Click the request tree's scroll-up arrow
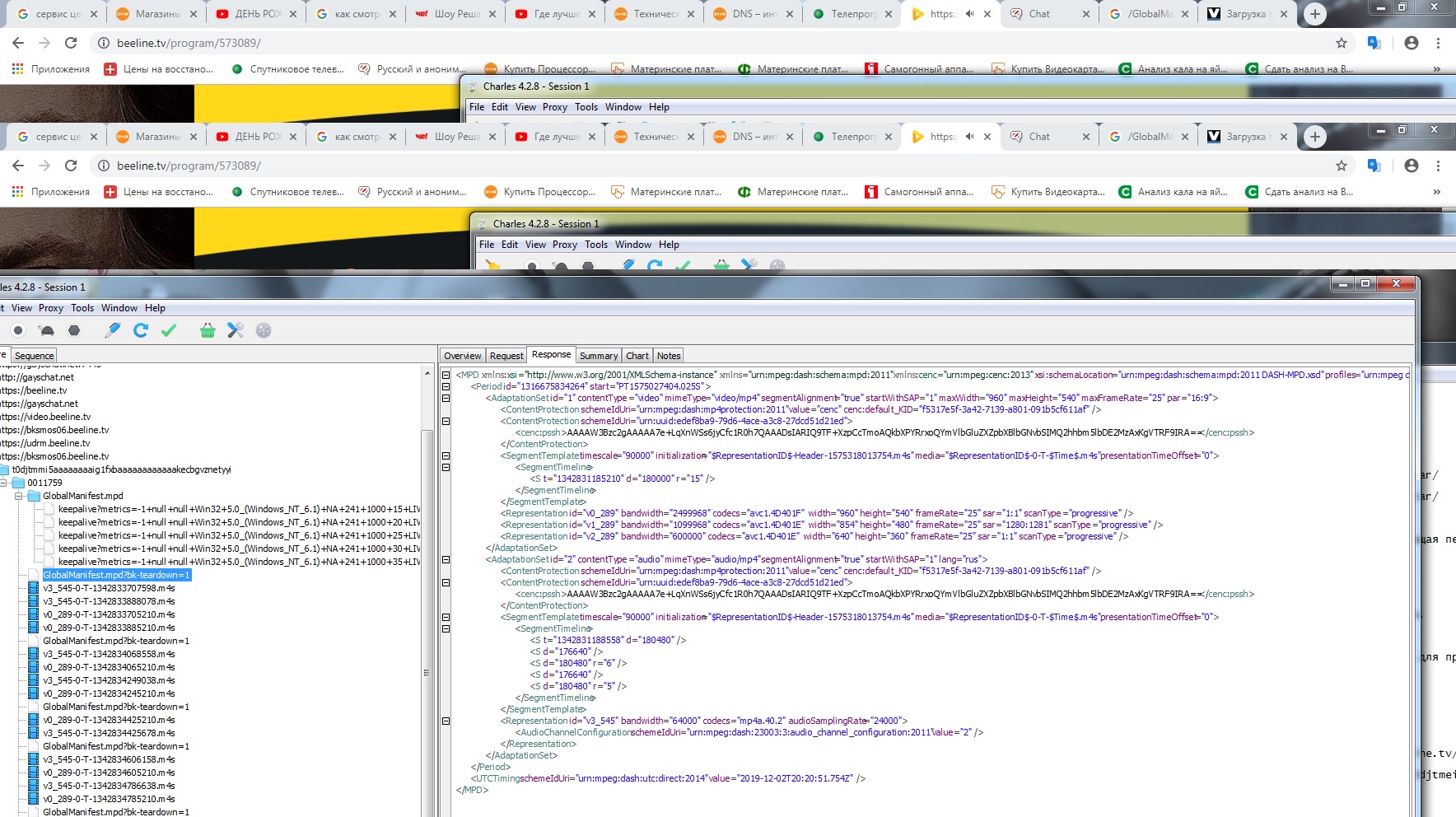 427,374
